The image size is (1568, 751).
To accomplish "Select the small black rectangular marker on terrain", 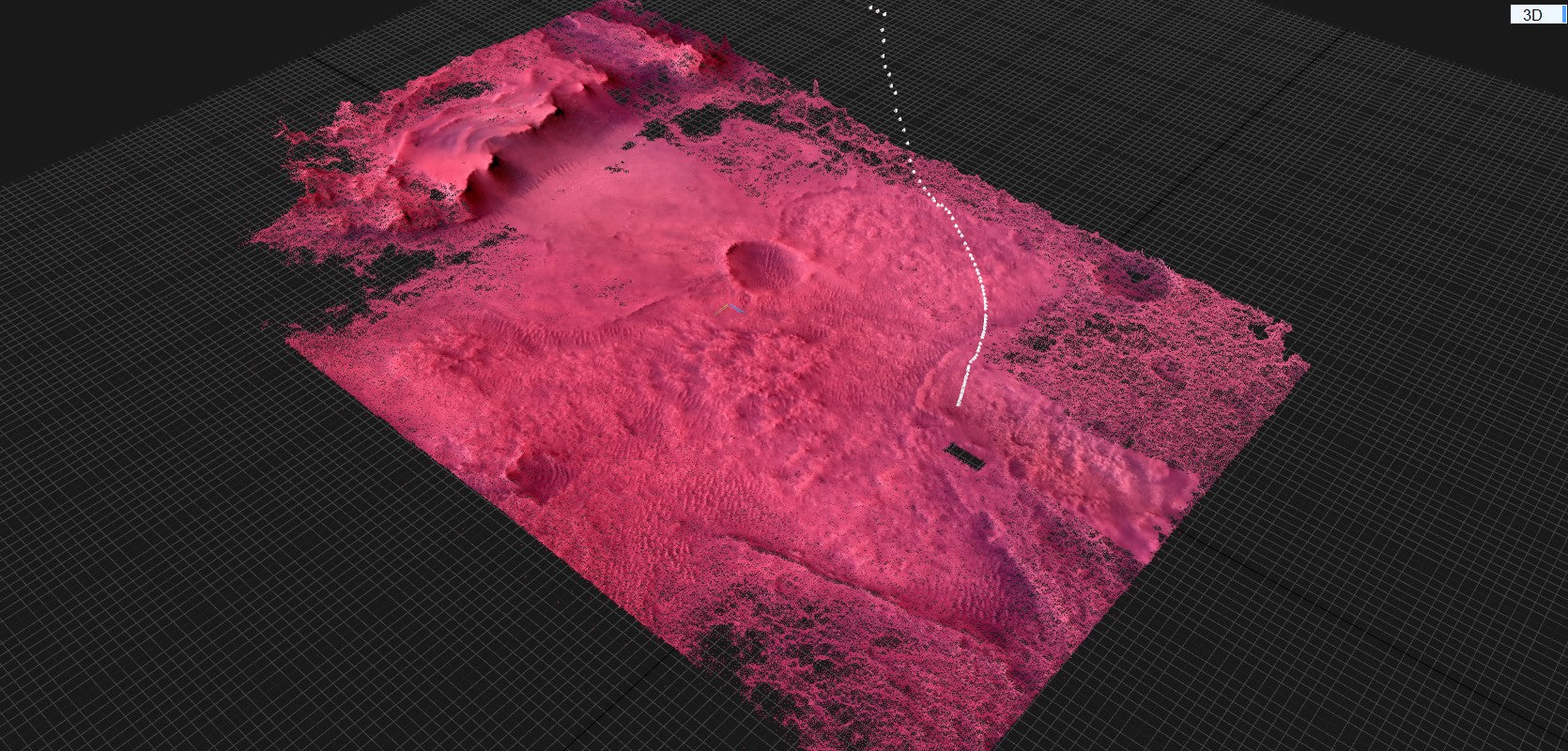I will point(964,455).
